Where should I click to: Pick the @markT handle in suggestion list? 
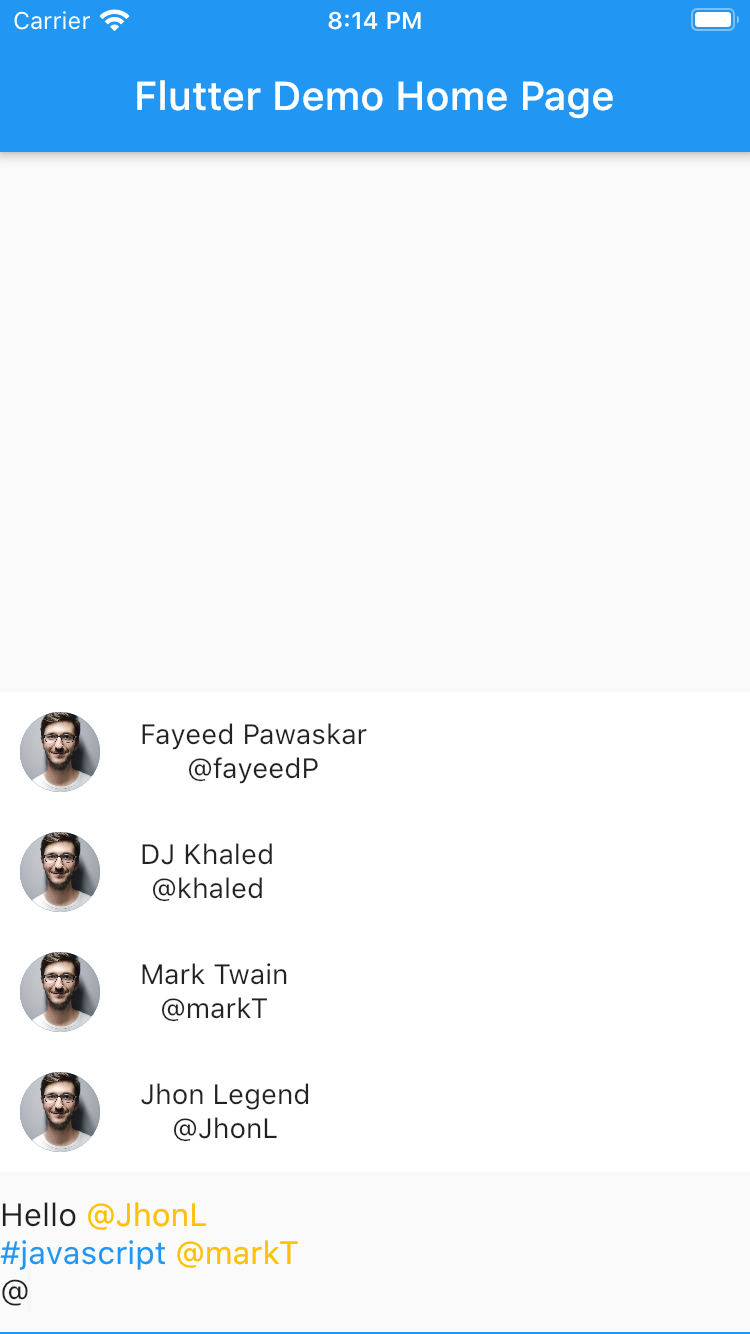[x=214, y=1009]
